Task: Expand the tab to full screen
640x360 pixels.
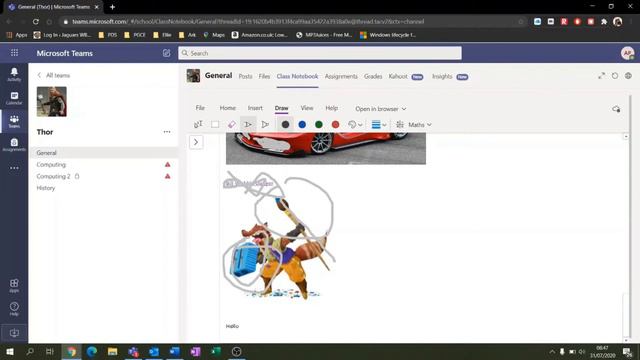Action: [602, 76]
